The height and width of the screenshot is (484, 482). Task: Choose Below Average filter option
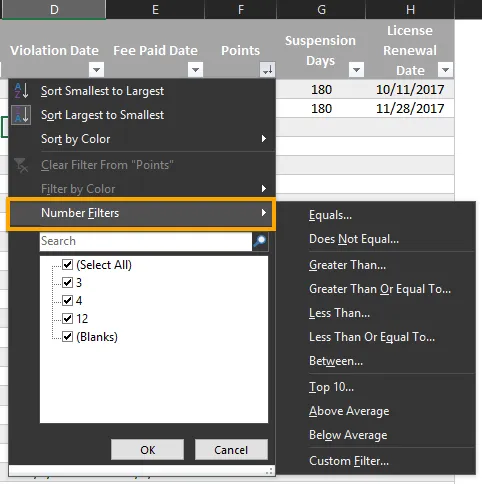376,435
